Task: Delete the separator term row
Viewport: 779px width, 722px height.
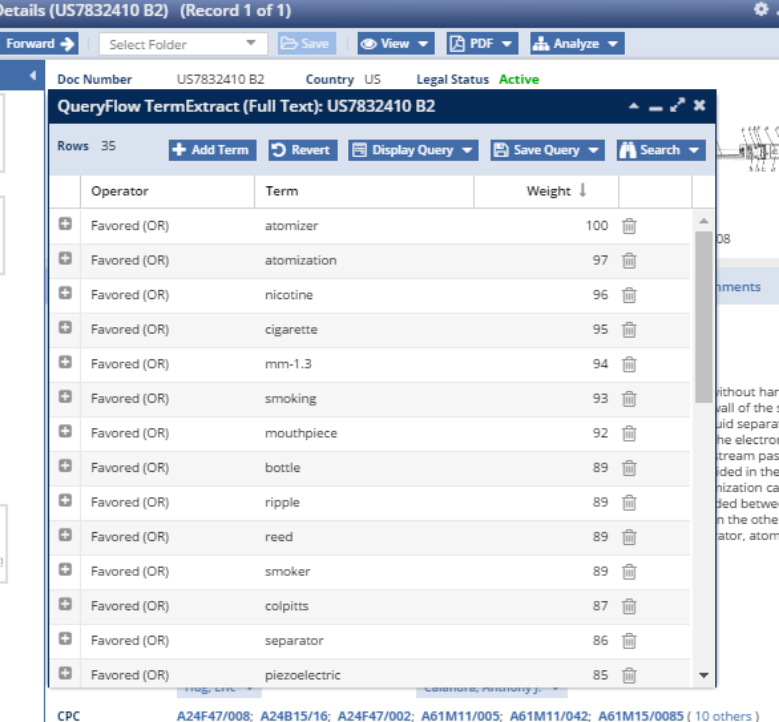Action: pos(629,641)
